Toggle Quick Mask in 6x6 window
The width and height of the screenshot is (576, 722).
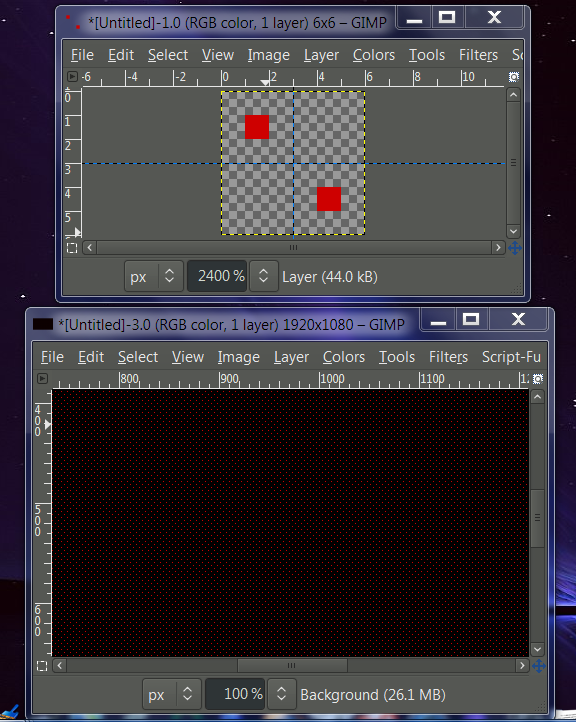pyautogui.click(x=72, y=248)
